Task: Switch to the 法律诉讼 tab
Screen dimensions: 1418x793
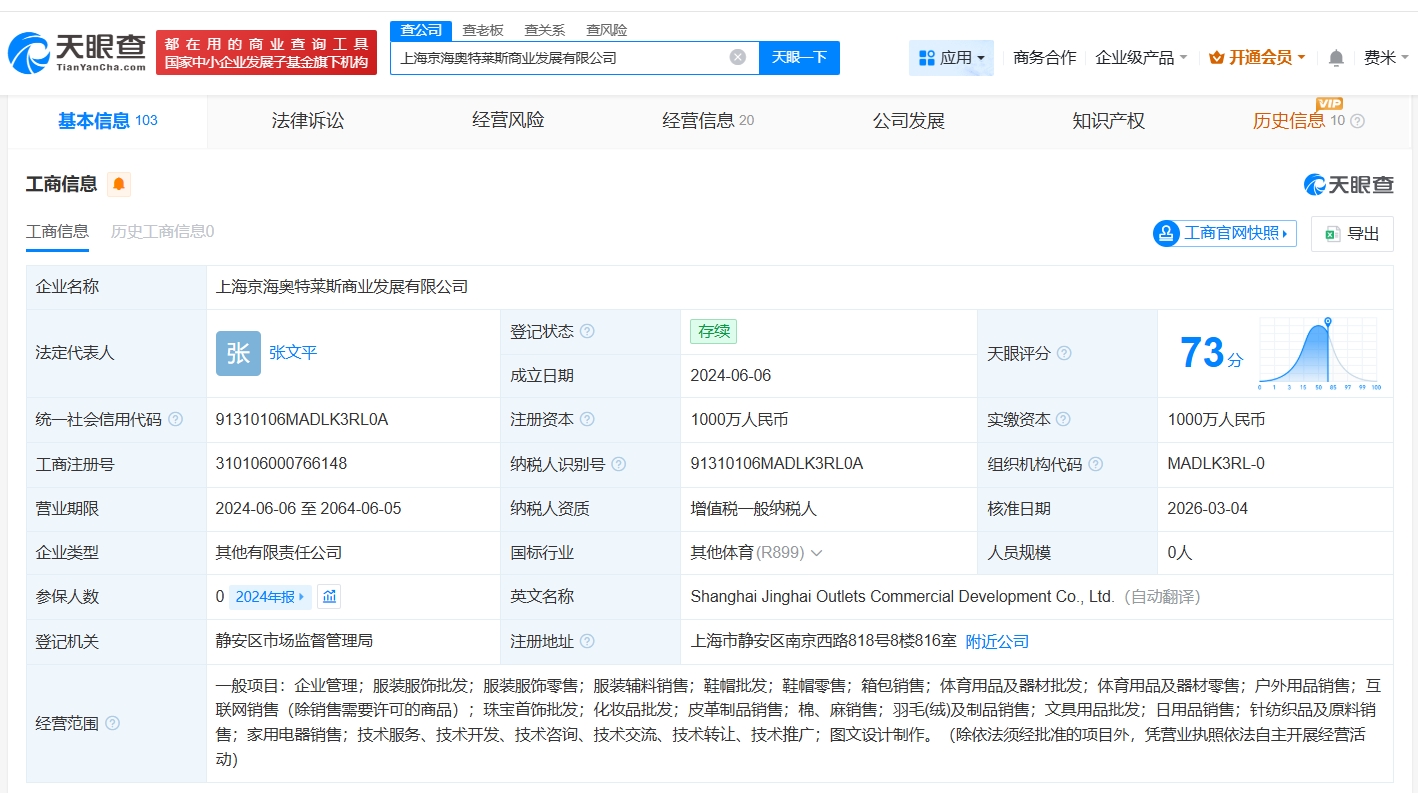Action: pyautogui.click(x=308, y=121)
